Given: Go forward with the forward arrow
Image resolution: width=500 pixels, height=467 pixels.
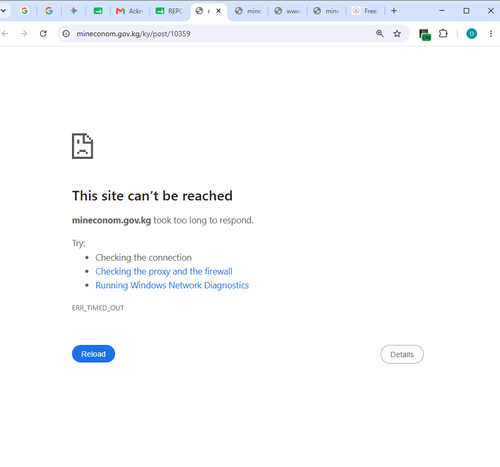Looking at the screenshot, I should pos(24,33).
